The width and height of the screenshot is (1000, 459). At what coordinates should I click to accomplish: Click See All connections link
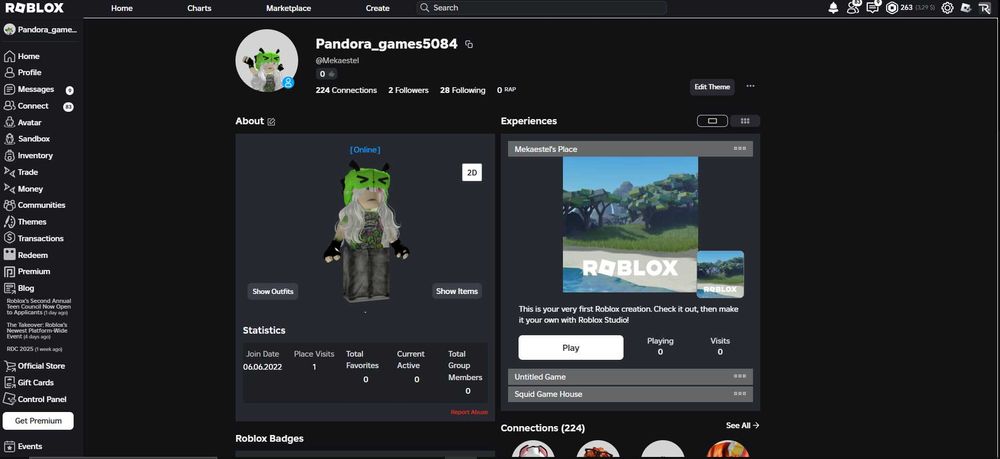coord(742,425)
